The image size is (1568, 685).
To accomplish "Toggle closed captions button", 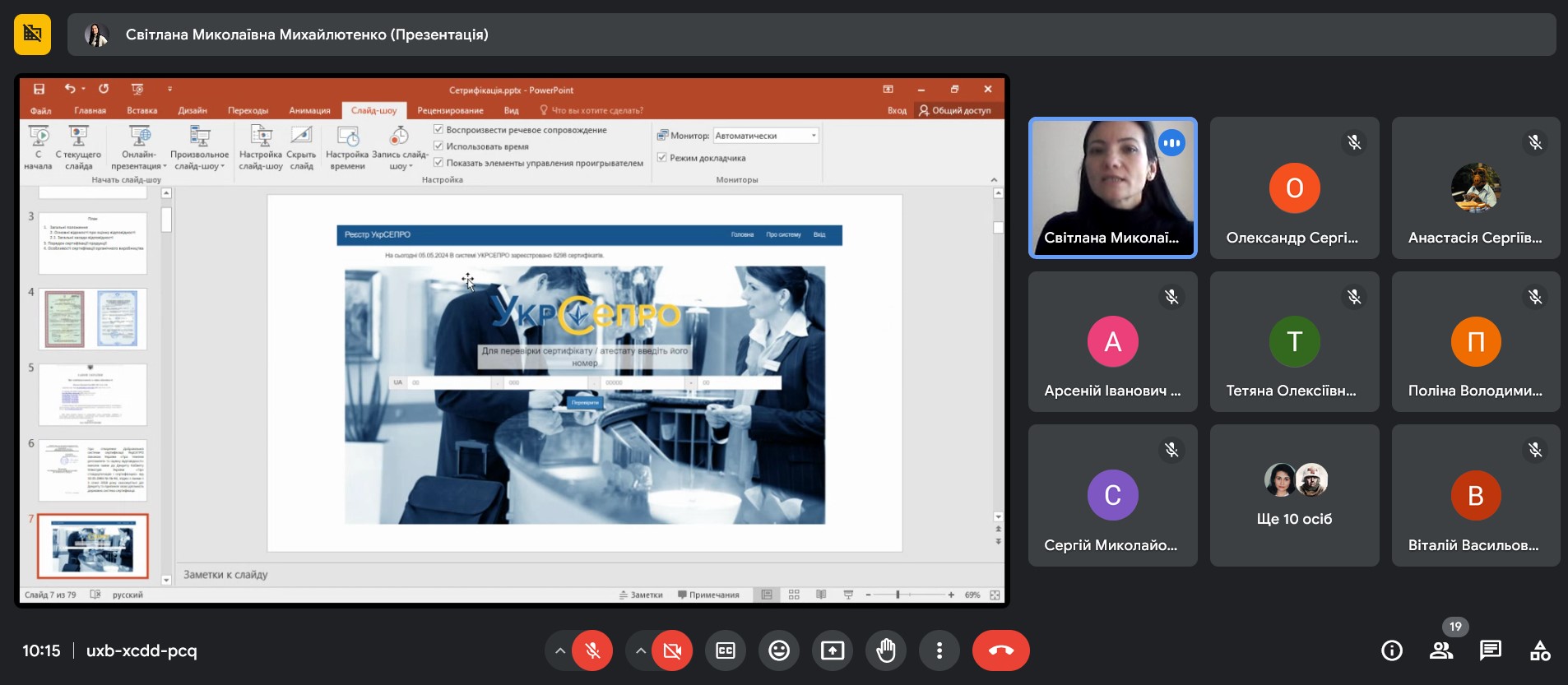I will pyautogui.click(x=726, y=650).
